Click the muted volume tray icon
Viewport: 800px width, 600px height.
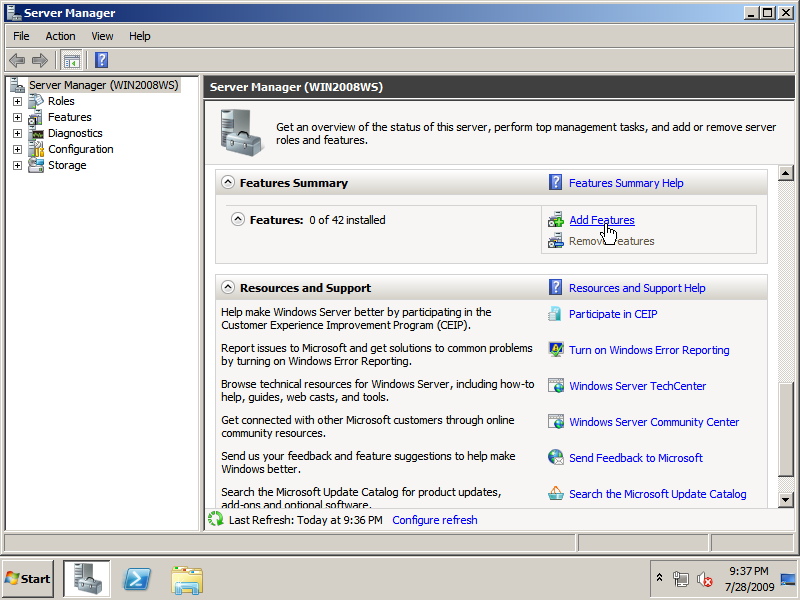705,579
